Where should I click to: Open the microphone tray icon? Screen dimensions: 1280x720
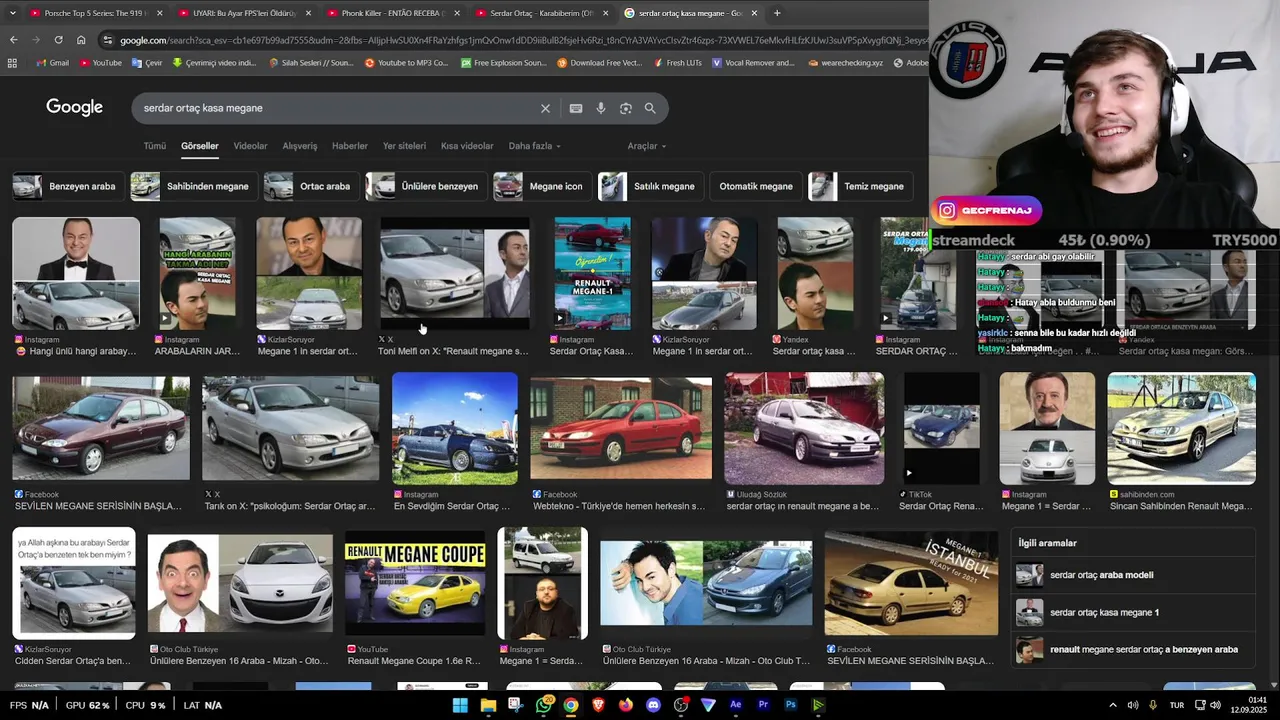click(1153, 705)
